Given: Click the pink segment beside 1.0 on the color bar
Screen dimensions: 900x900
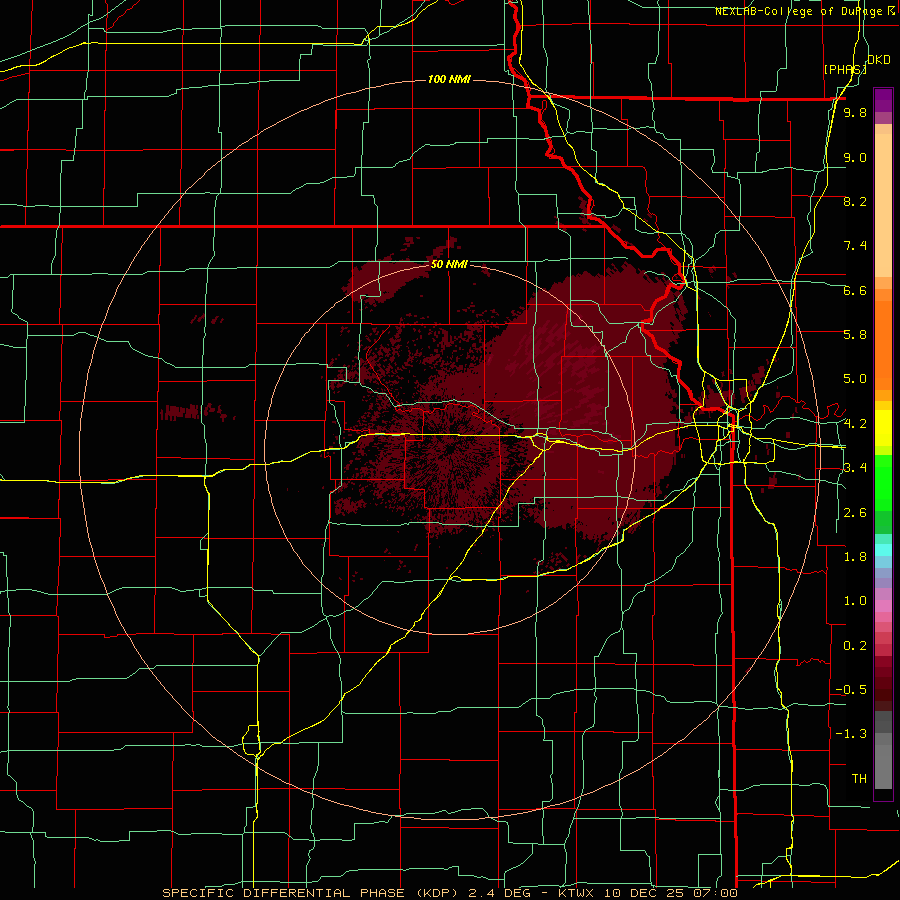Looking at the screenshot, I should (883, 606).
